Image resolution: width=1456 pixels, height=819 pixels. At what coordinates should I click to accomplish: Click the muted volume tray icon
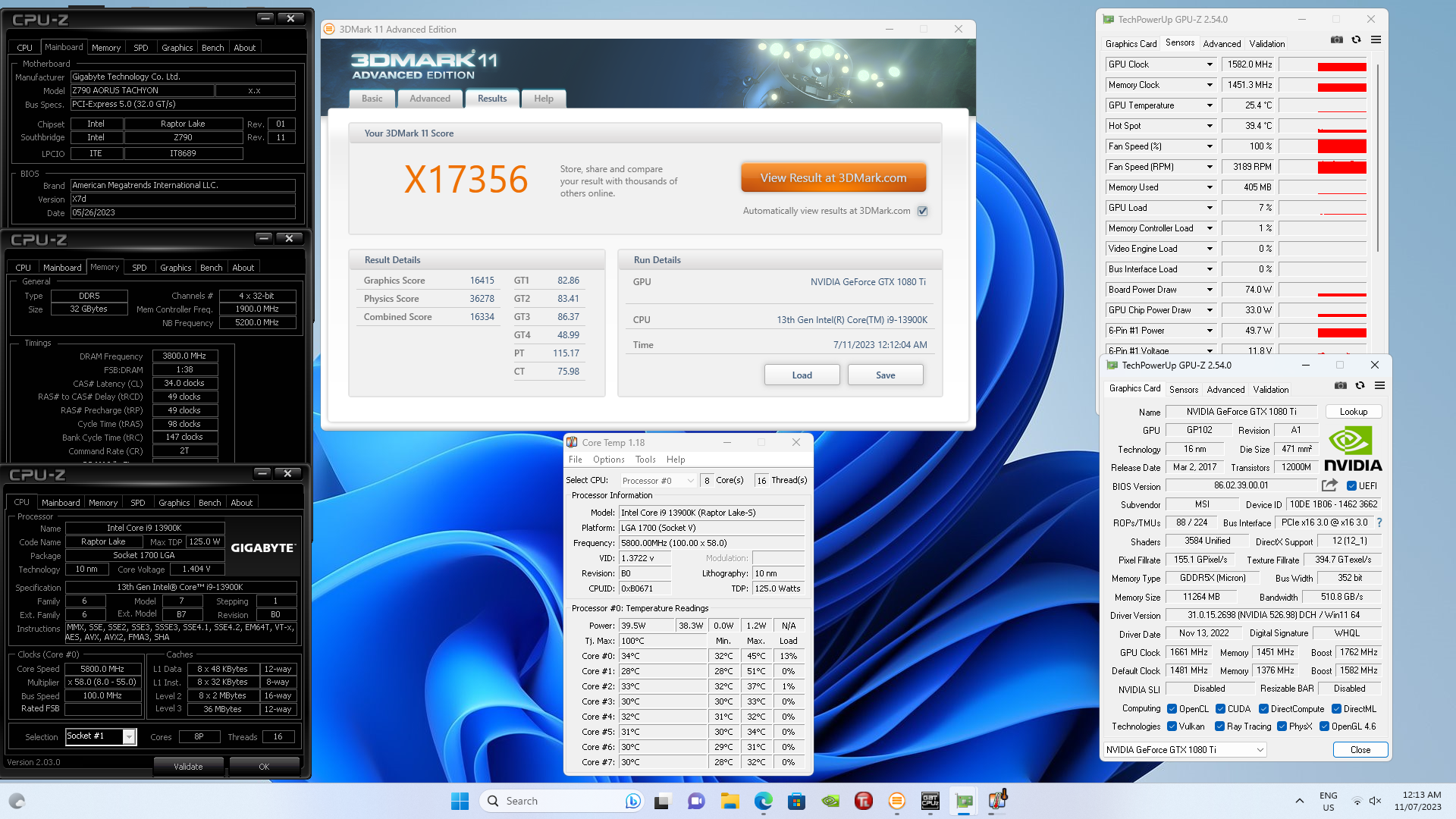pyautogui.click(x=1375, y=801)
